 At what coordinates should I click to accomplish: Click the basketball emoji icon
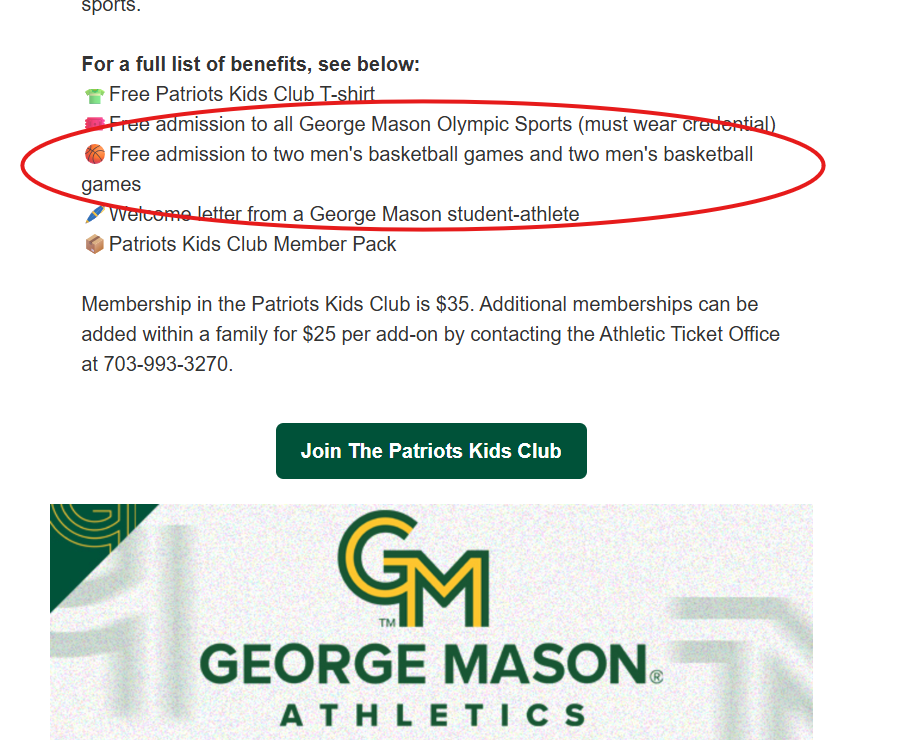94,155
